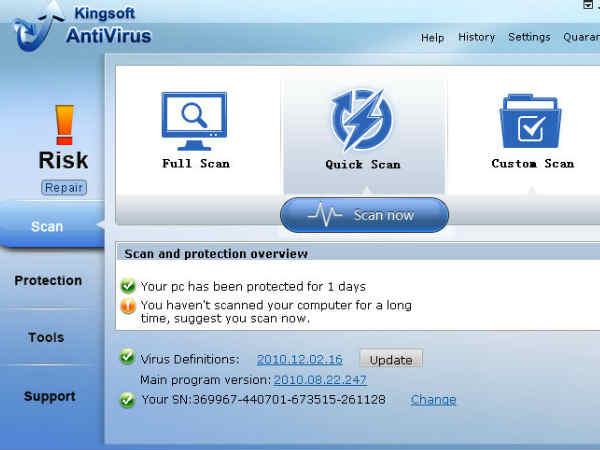
Task: Click the Update button for virus definitions
Action: coord(391,360)
